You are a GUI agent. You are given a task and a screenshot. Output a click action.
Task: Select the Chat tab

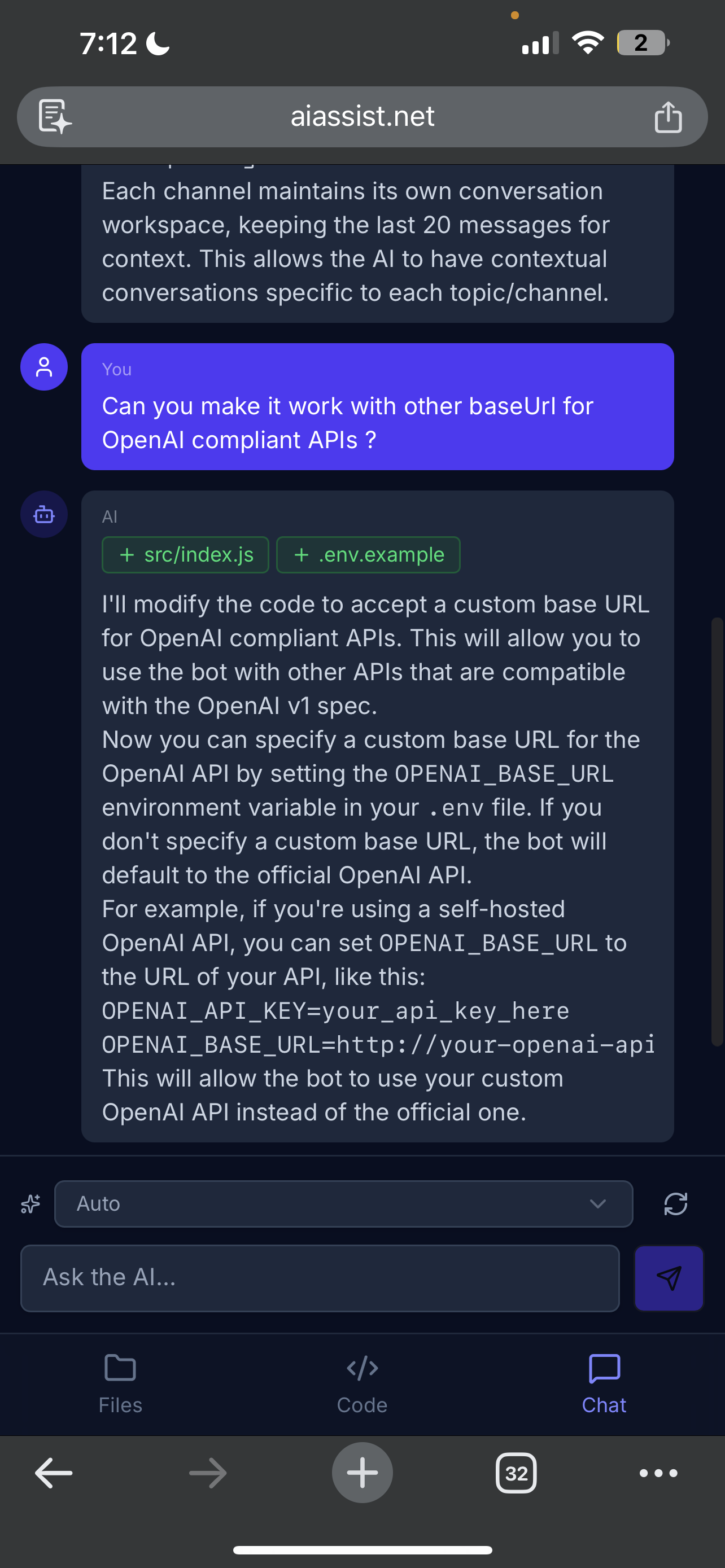(x=603, y=1382)
